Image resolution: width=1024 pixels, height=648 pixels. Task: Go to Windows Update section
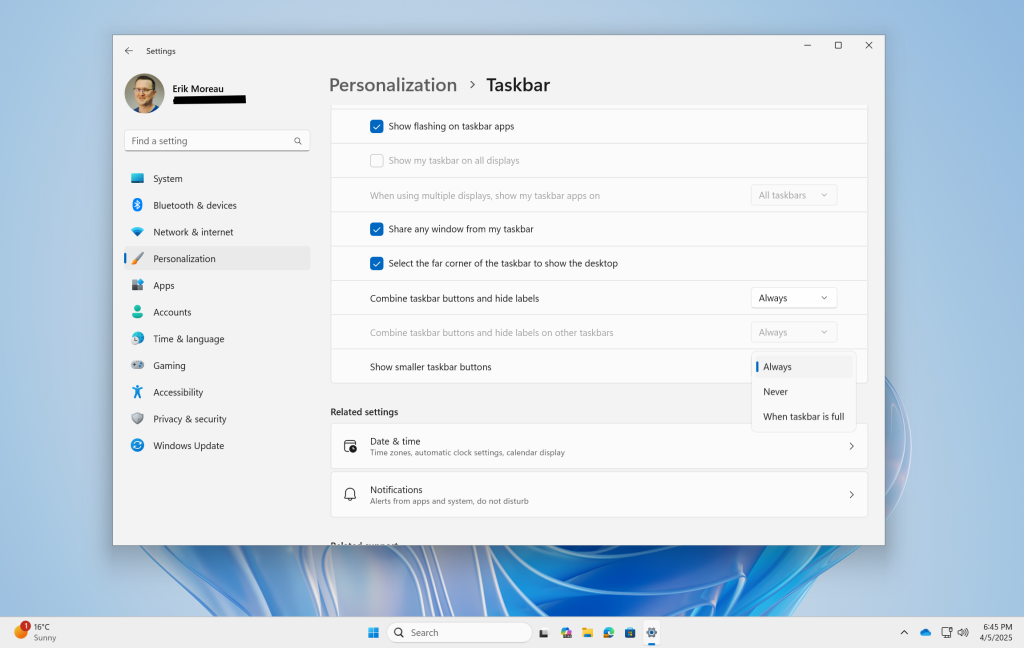[x=188, y=446]
